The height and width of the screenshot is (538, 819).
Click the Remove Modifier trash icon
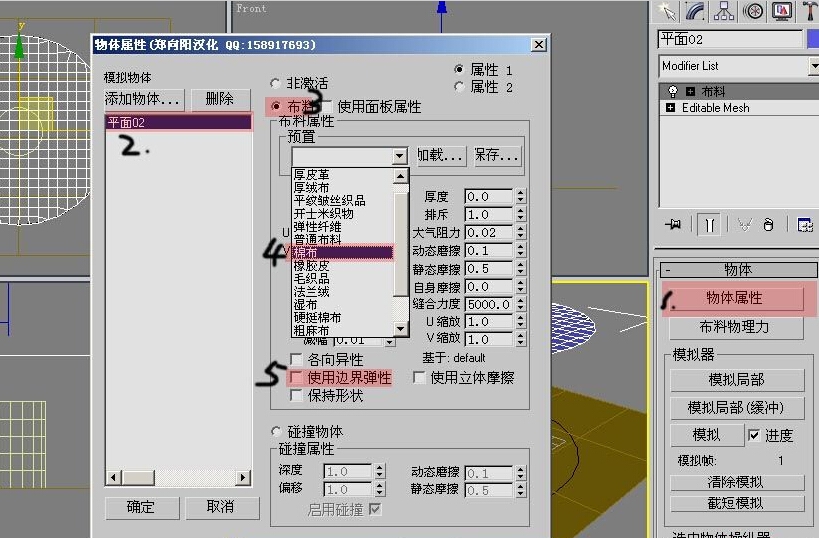768,225
